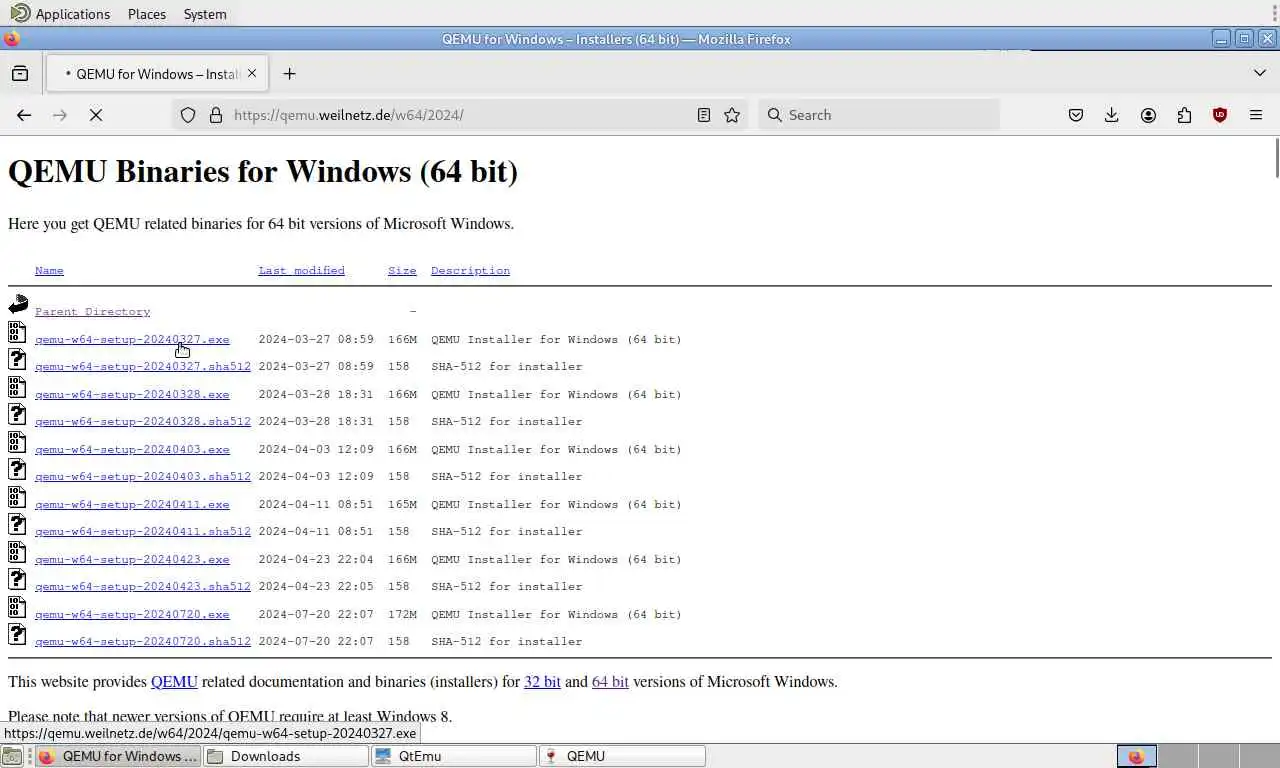Follow the 32 bit link
Screen dimensions: 1280x768
tap(542, 682)
